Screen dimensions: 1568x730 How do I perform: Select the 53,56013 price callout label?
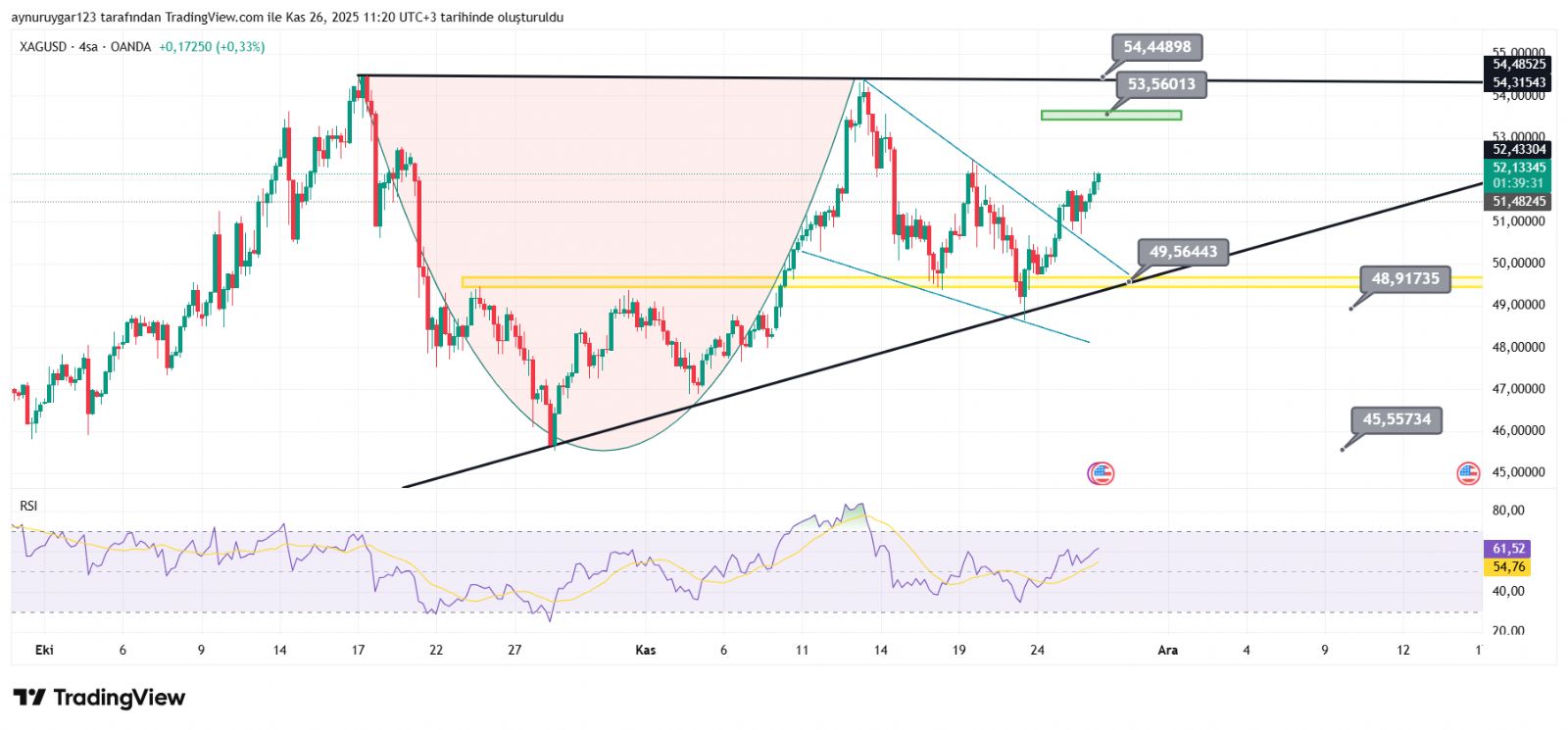(x=1160, y=84)
